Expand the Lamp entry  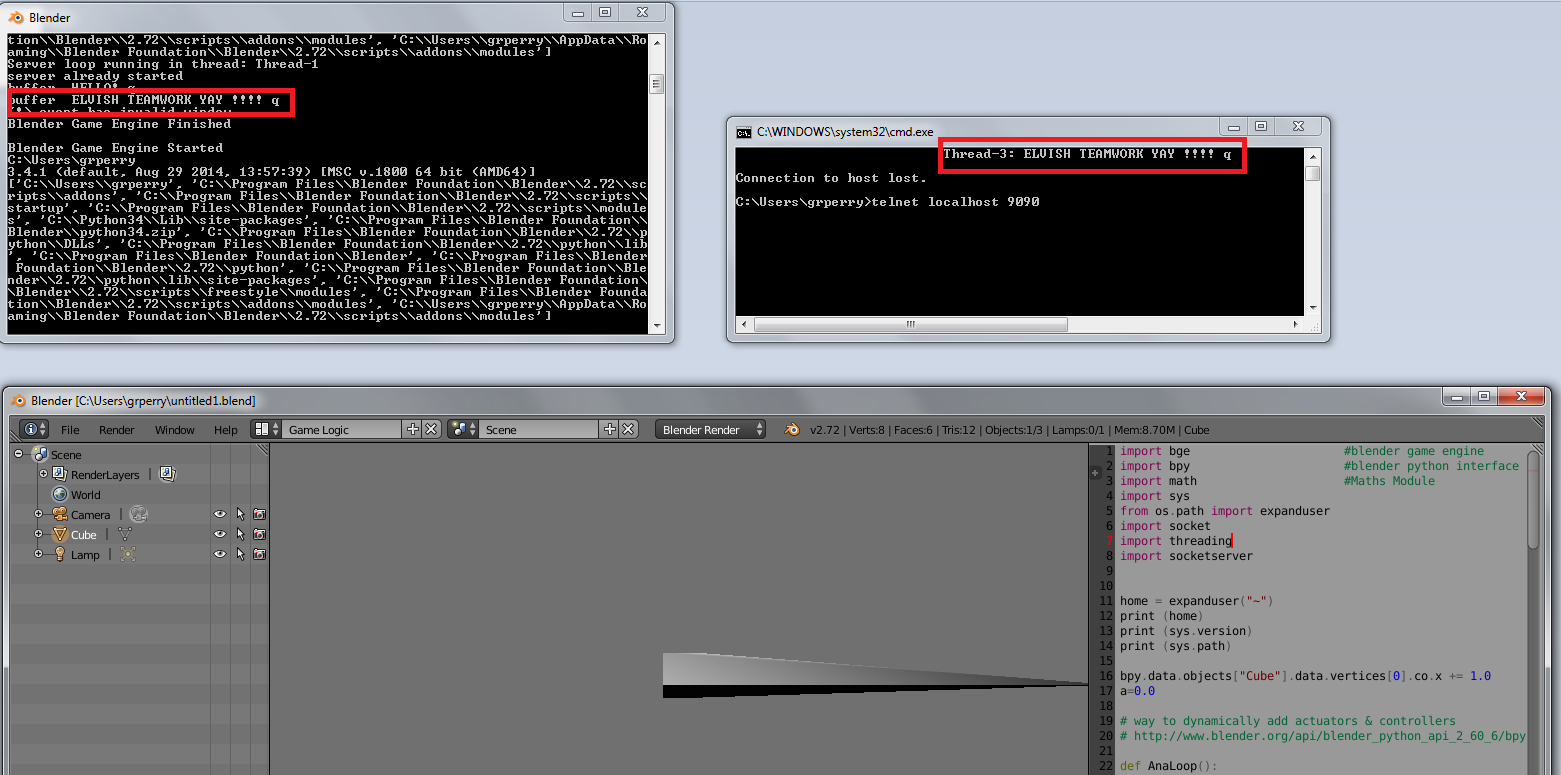pyautogui.click(x=39, y=554)
